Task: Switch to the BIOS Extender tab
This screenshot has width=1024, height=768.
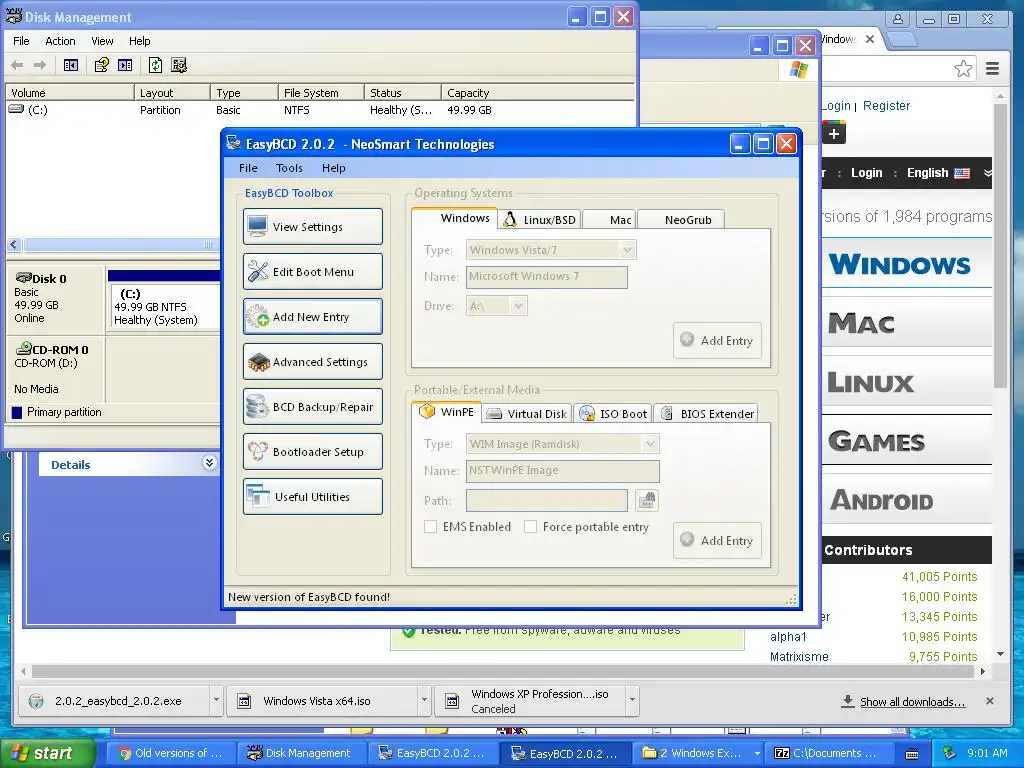Action: [706, 413]
